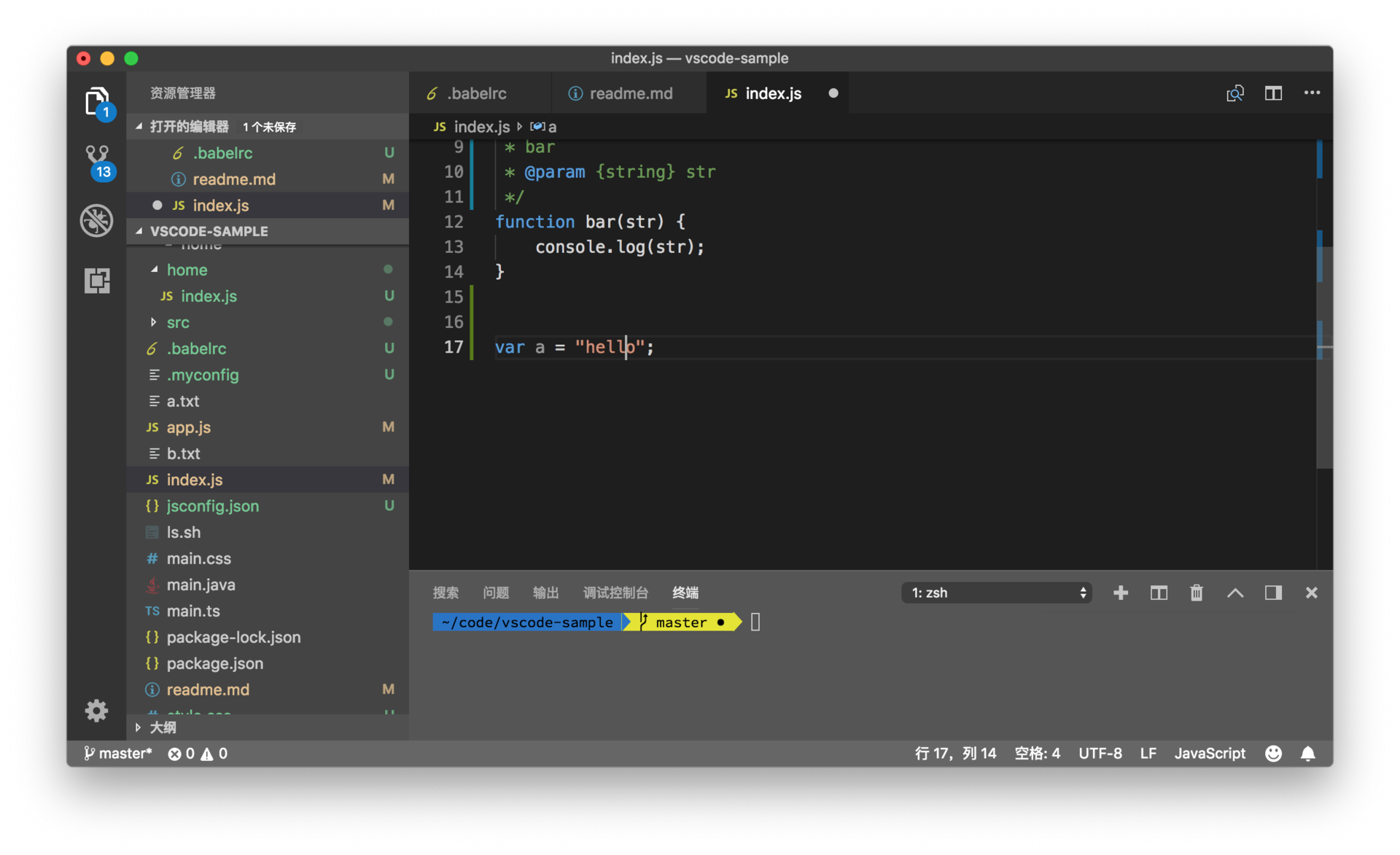Viewport: 1400px width, 855px height.
Task: Split the terminal pane
Action: point(1159,593)
